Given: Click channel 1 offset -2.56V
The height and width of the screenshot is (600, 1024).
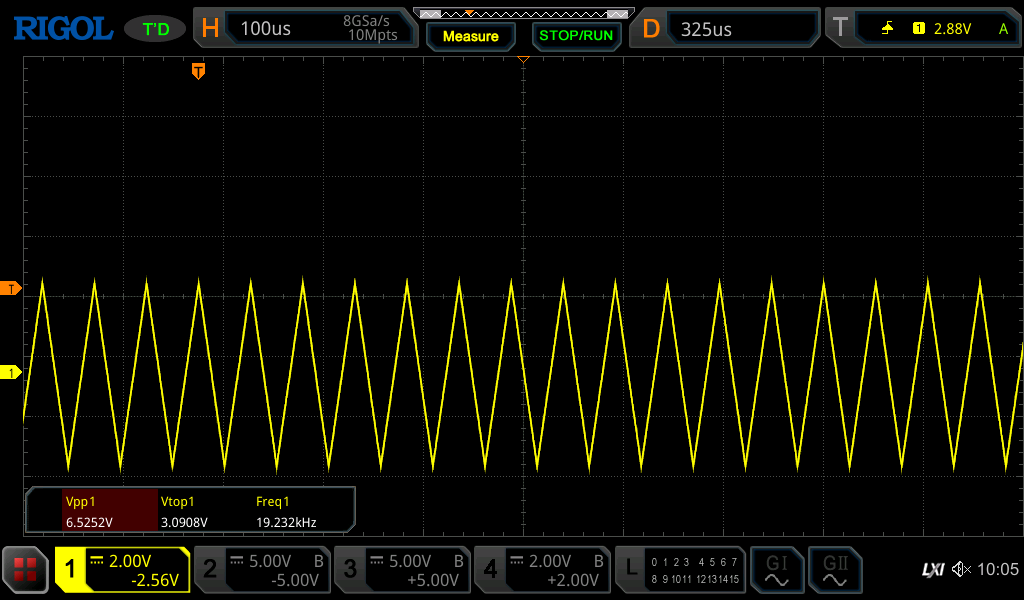Looking at the screenshot, I should (155, 580).
